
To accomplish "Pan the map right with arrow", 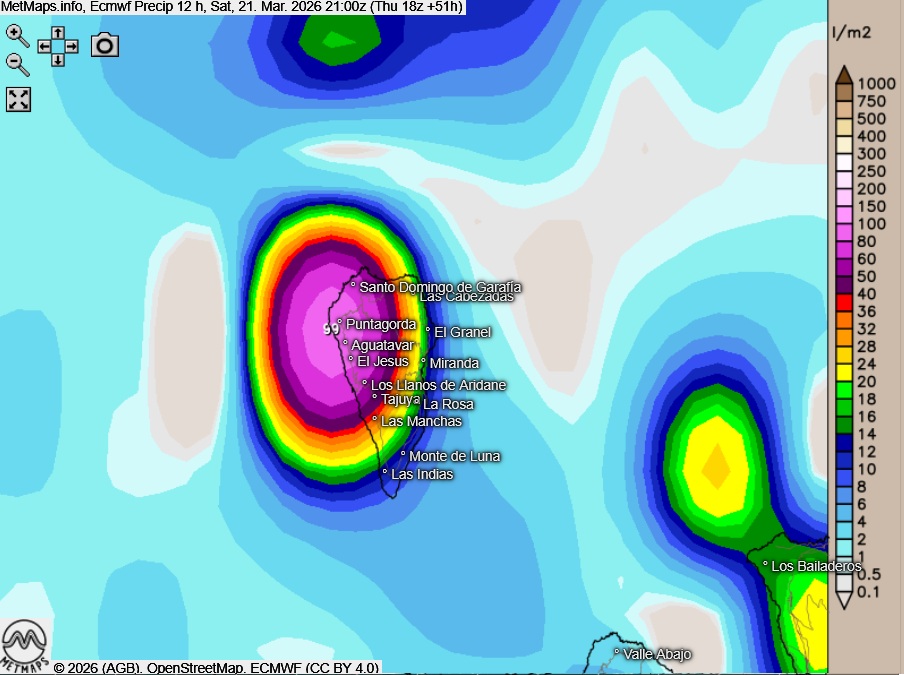I will [x=72, y=47].
